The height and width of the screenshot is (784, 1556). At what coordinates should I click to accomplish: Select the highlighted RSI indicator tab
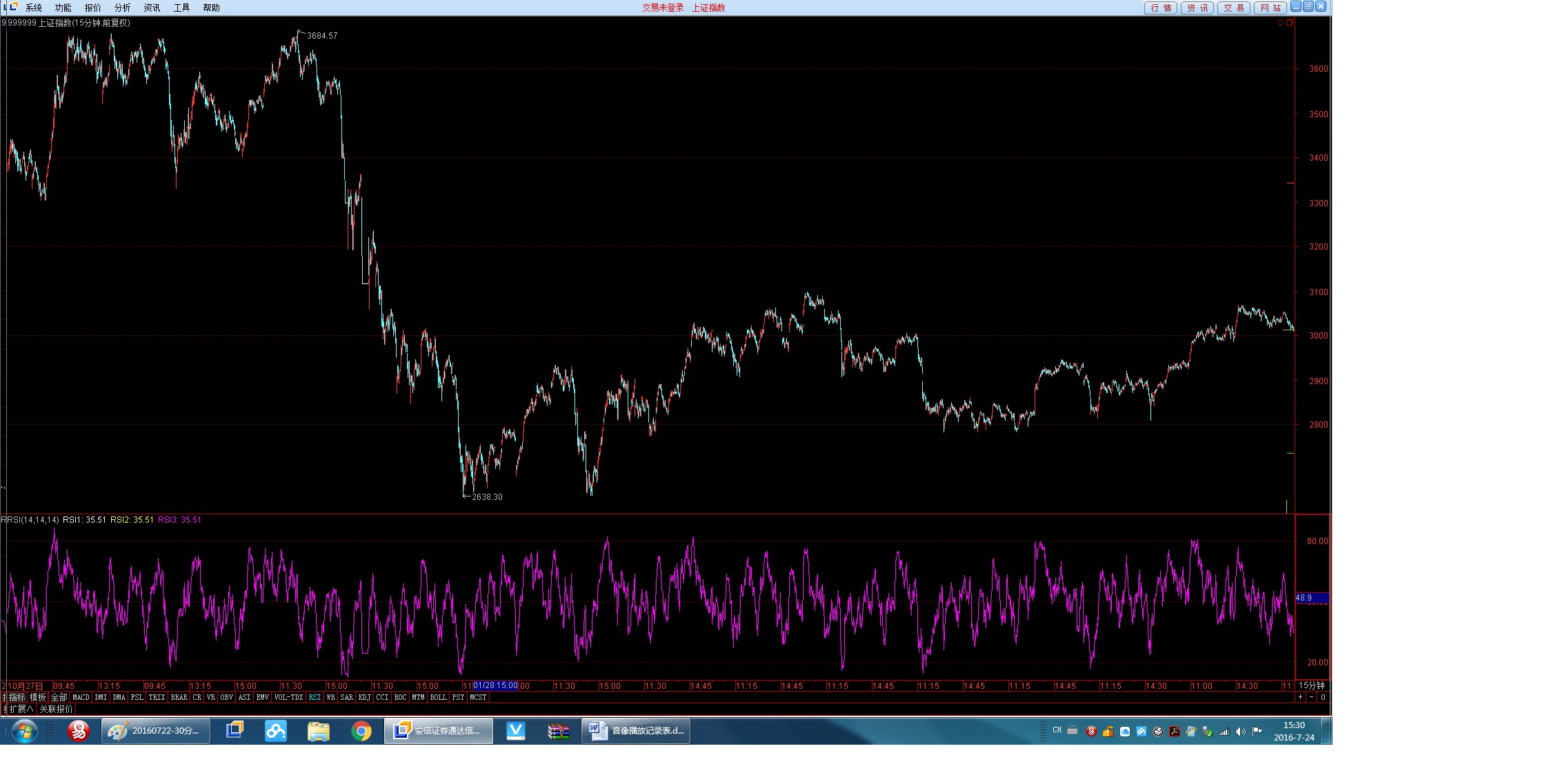click(315, 697)
